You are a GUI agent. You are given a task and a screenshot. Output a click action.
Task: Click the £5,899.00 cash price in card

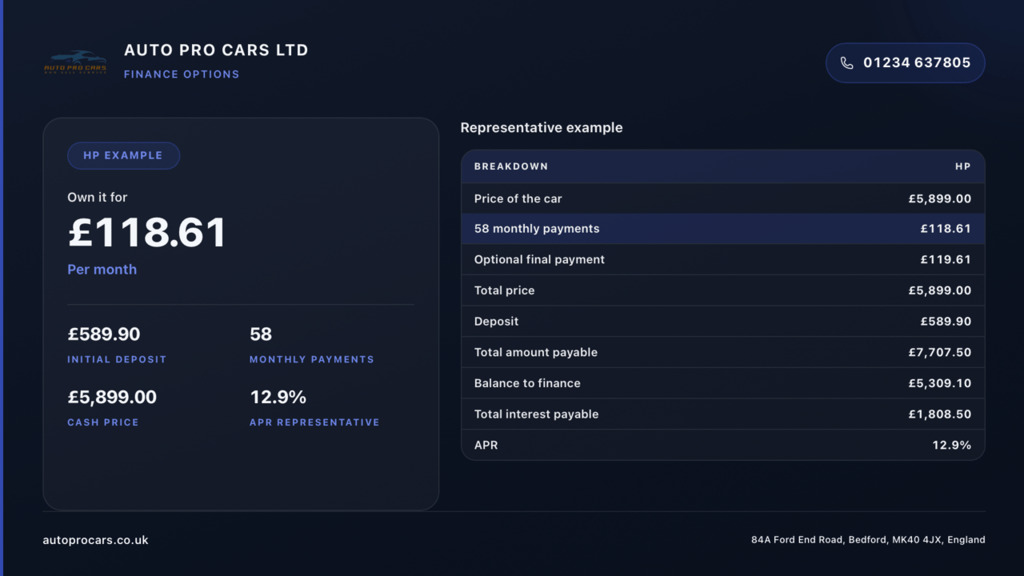112,397
